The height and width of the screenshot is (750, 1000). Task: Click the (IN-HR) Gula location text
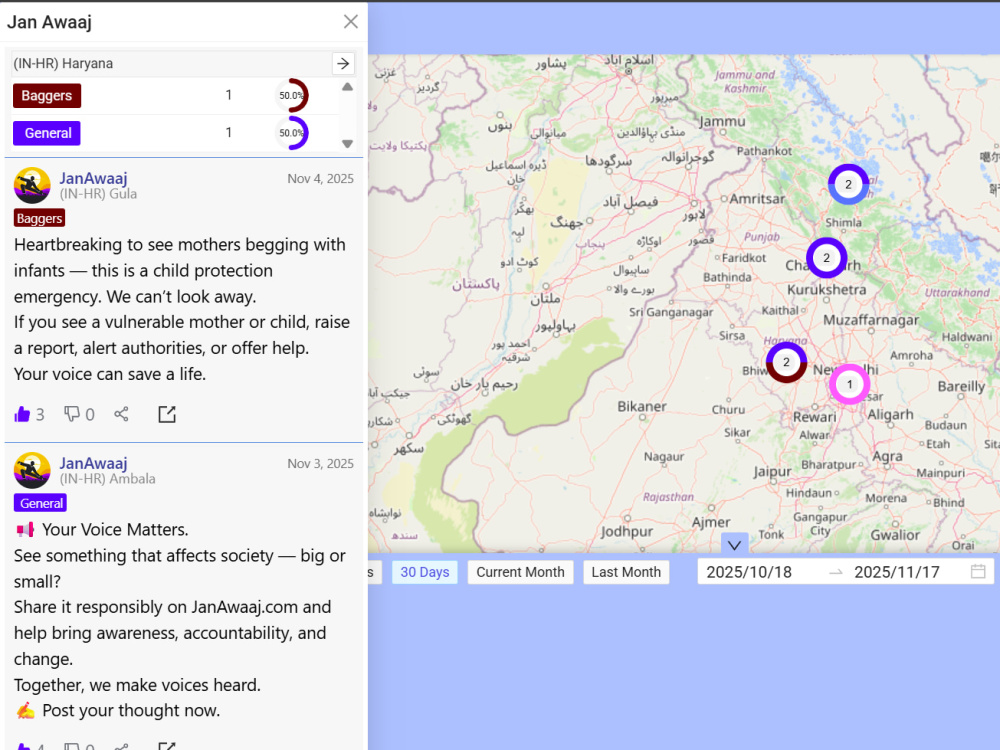(98, 194)
